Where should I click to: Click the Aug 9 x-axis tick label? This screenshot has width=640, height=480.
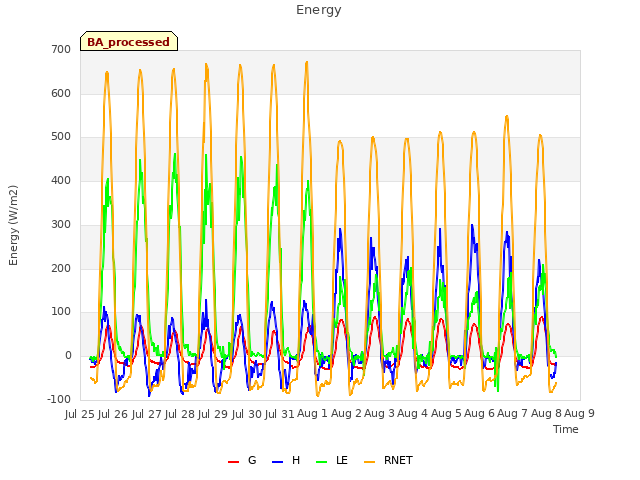579,413
